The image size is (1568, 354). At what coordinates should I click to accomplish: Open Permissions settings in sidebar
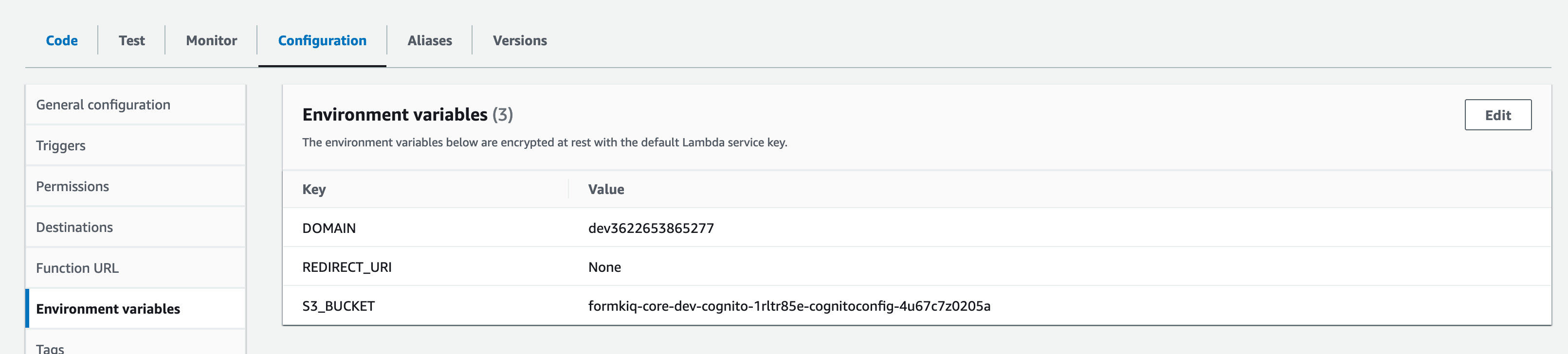(x=136, y=186)
